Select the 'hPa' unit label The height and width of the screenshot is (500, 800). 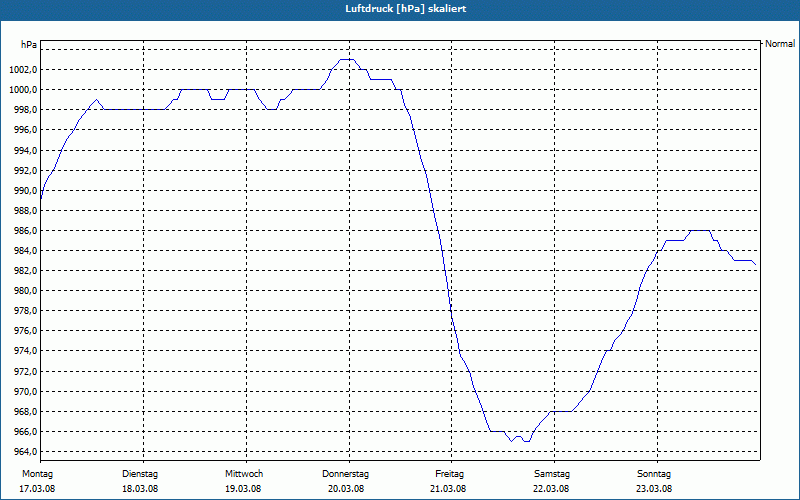(29, 44)
